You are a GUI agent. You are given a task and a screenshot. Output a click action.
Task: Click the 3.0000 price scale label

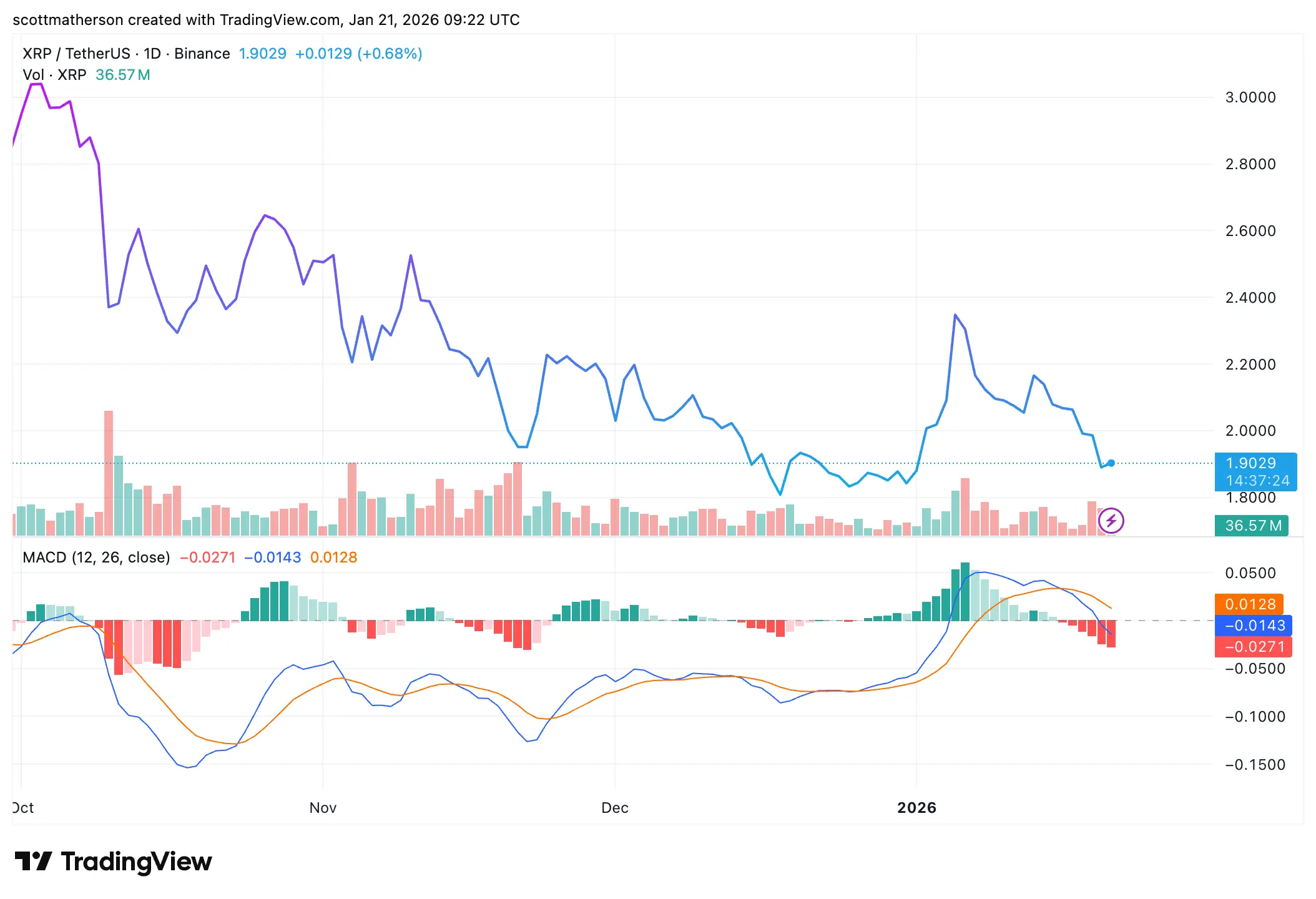point(1250,97)
